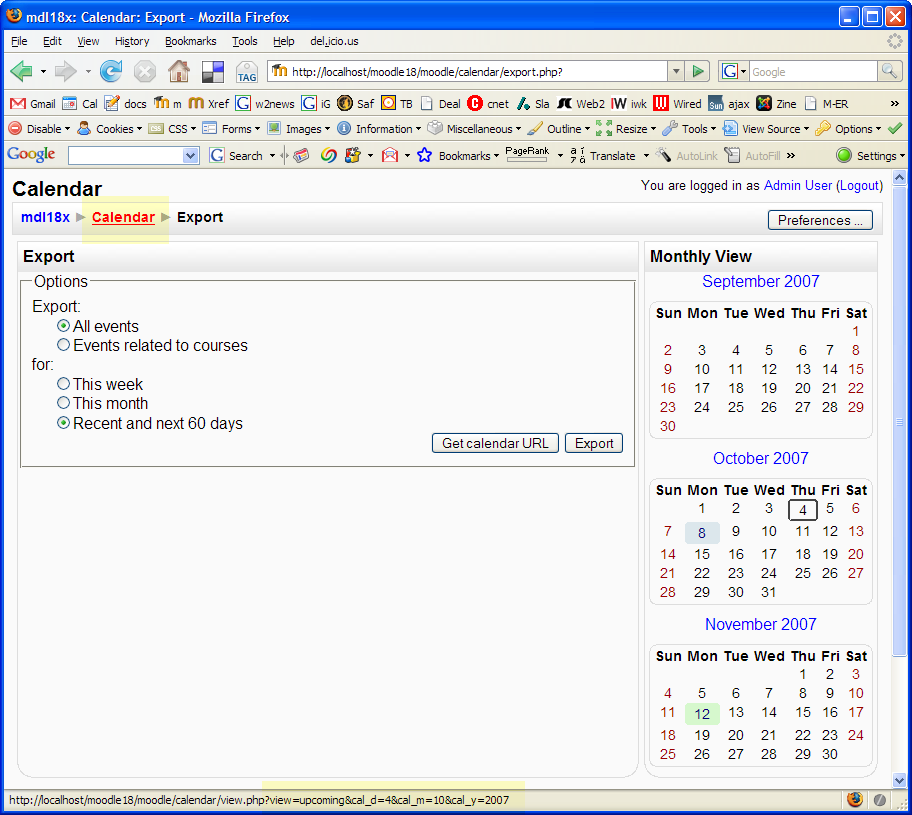Click the Google search box in navigation bar
The height and width of the screenshot is (815, 912).
click(x=813, y=72)
